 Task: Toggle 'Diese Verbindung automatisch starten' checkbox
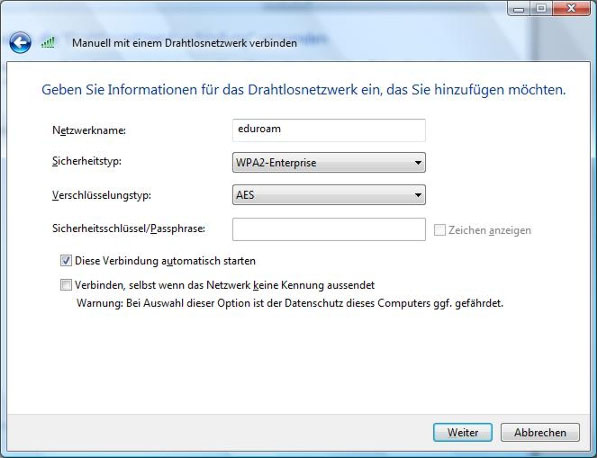(x=66, y=261)
